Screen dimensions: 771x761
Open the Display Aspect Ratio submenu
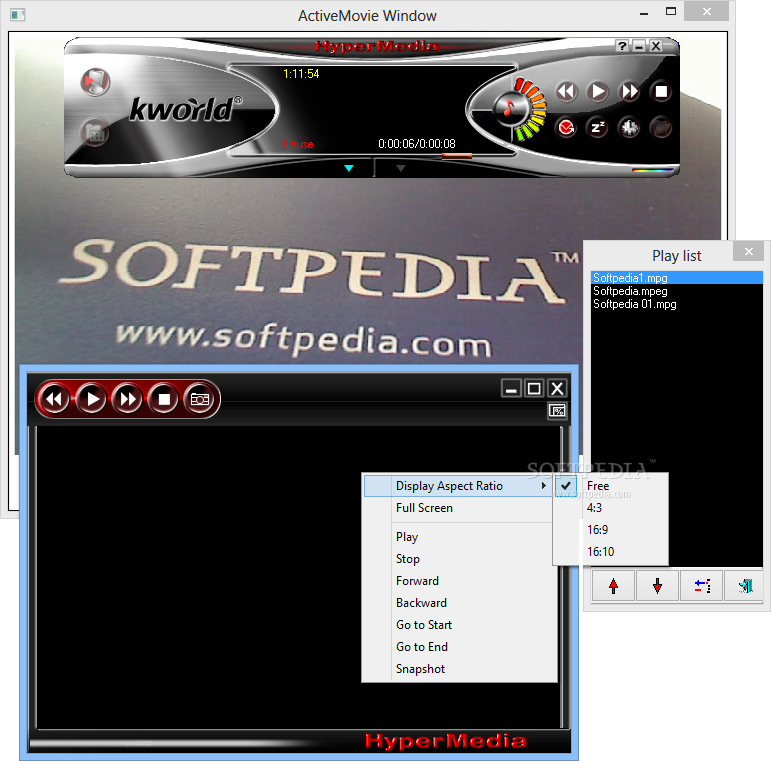pos(458,486)
